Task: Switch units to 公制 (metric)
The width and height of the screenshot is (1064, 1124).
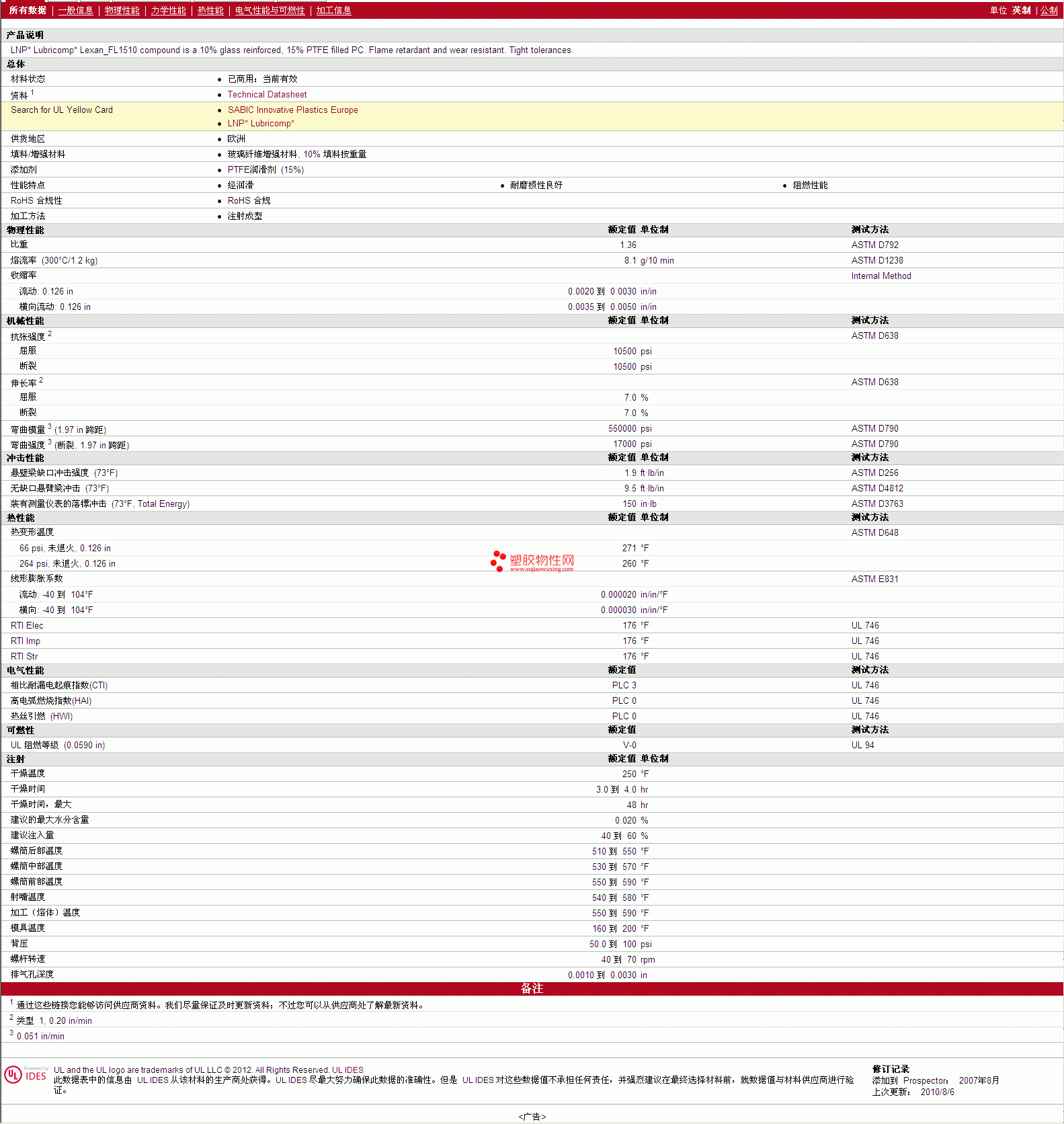Action: [x=1049, y=10]
